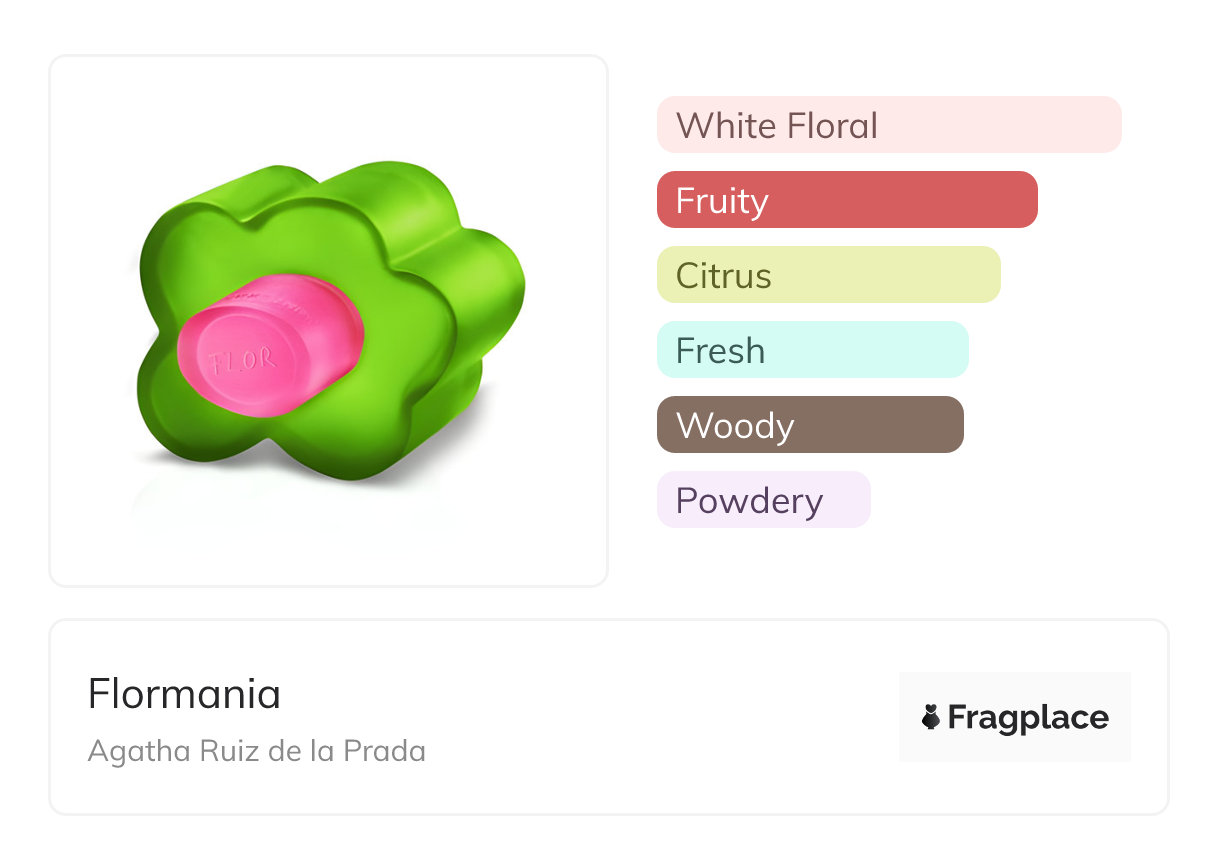The image size is (1218, 864).
Task: Select the White Floral accord bar
Action: 888,125
